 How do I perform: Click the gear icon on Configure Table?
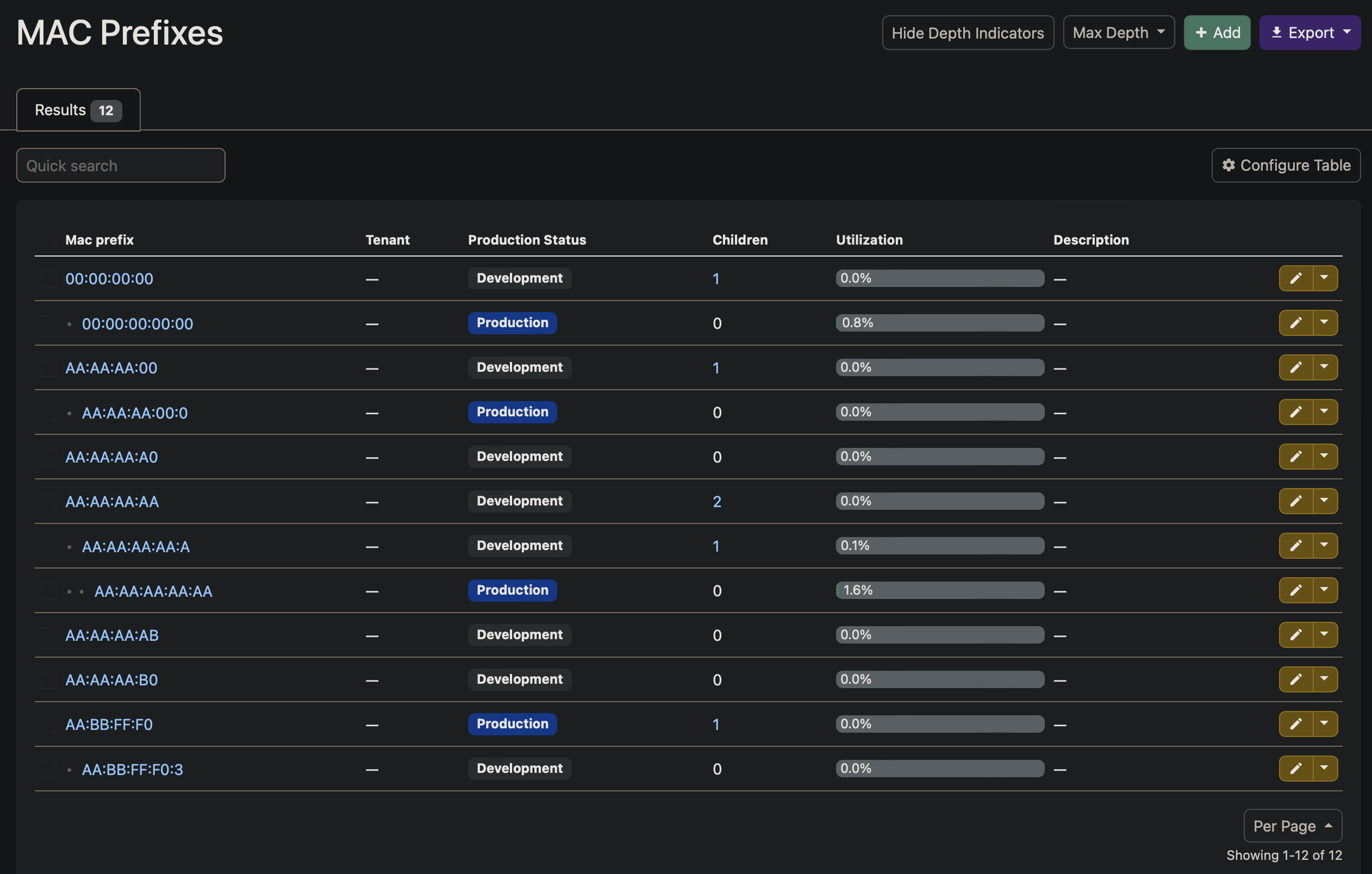1229,165
